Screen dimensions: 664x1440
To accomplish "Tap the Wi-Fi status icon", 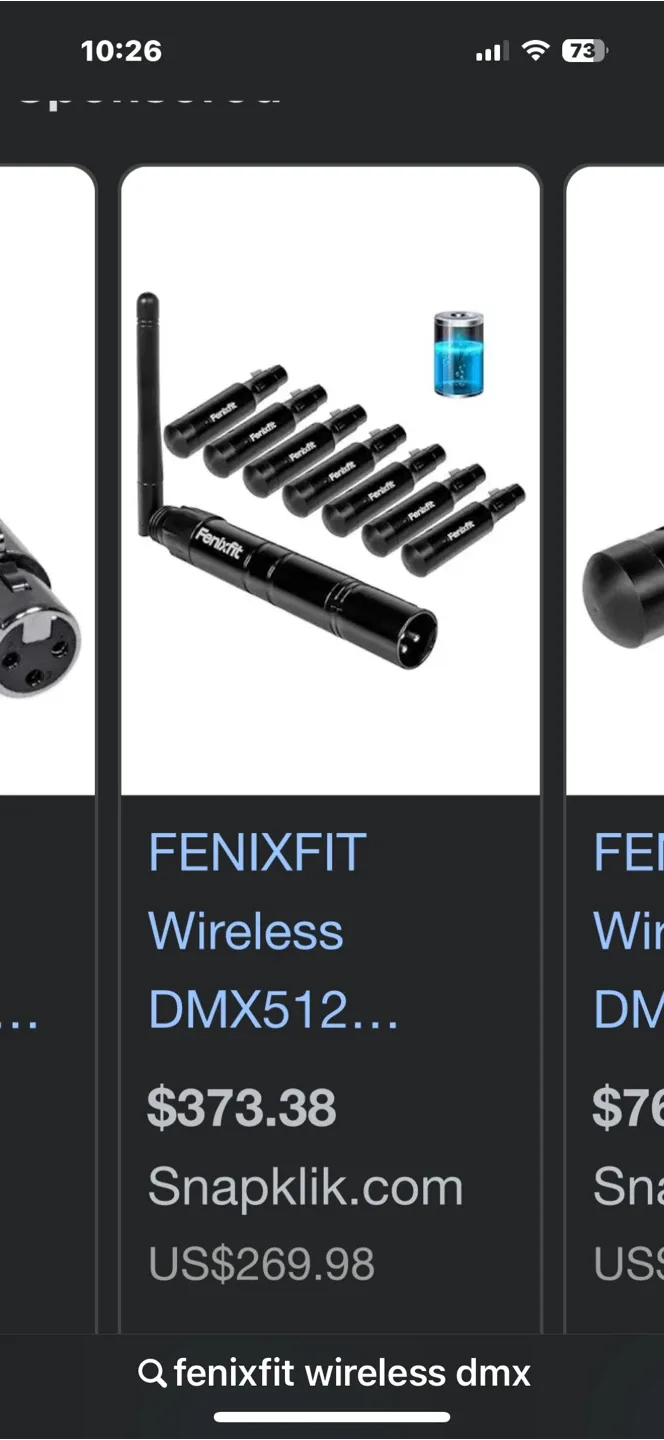I will (537, 51).
